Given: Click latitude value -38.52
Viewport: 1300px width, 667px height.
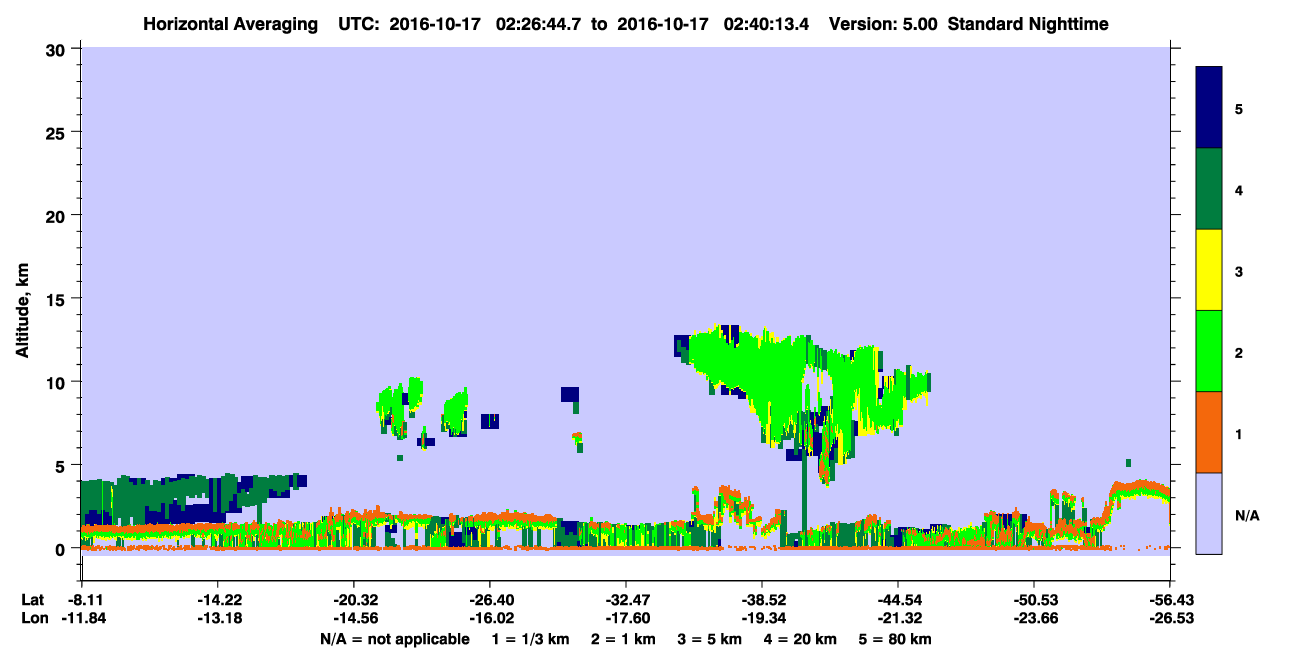Looking at the screenshot, I should tap(762, 600).
